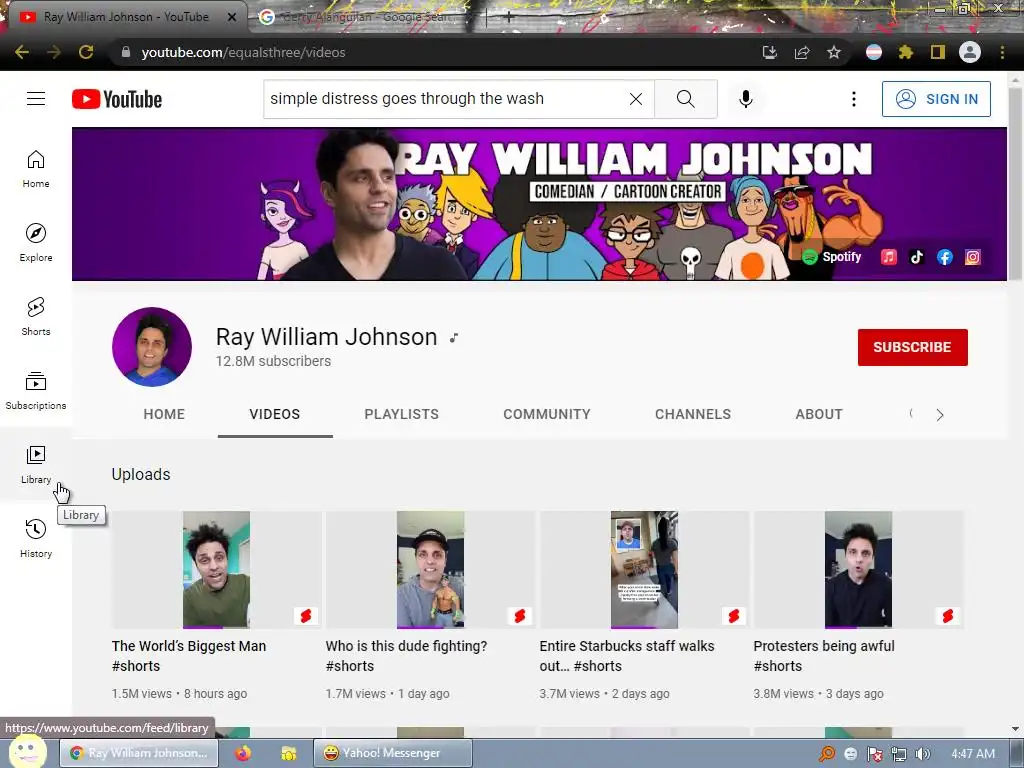Switch to the PLAYLISTS tab
This screenshot has height=768, width=1024.
click(x=402, y=414)
